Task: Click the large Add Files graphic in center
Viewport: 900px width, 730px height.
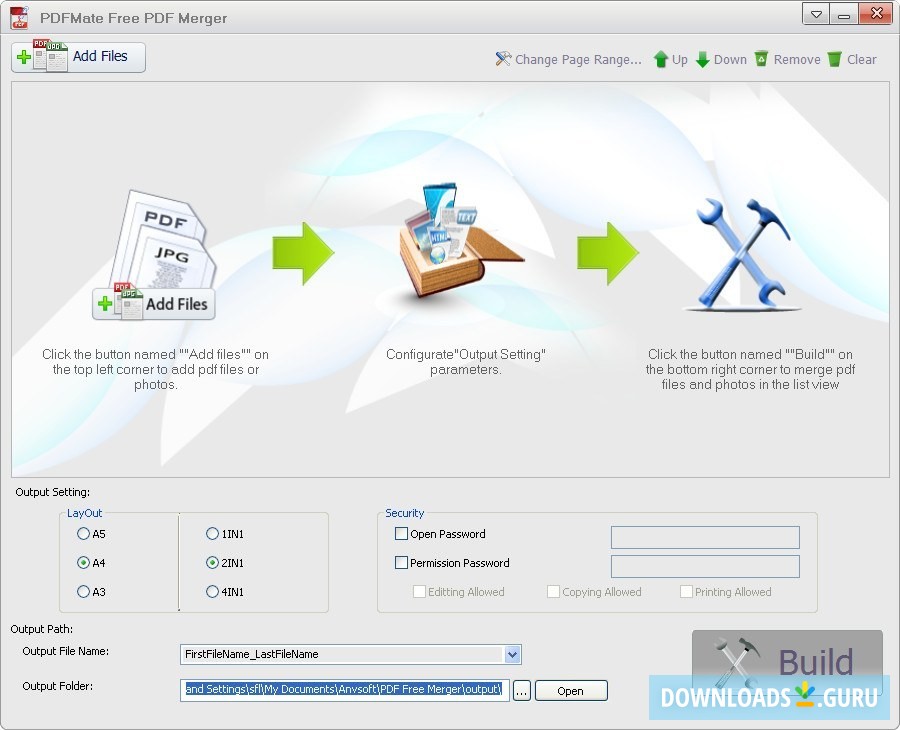Action: (154, 304)
